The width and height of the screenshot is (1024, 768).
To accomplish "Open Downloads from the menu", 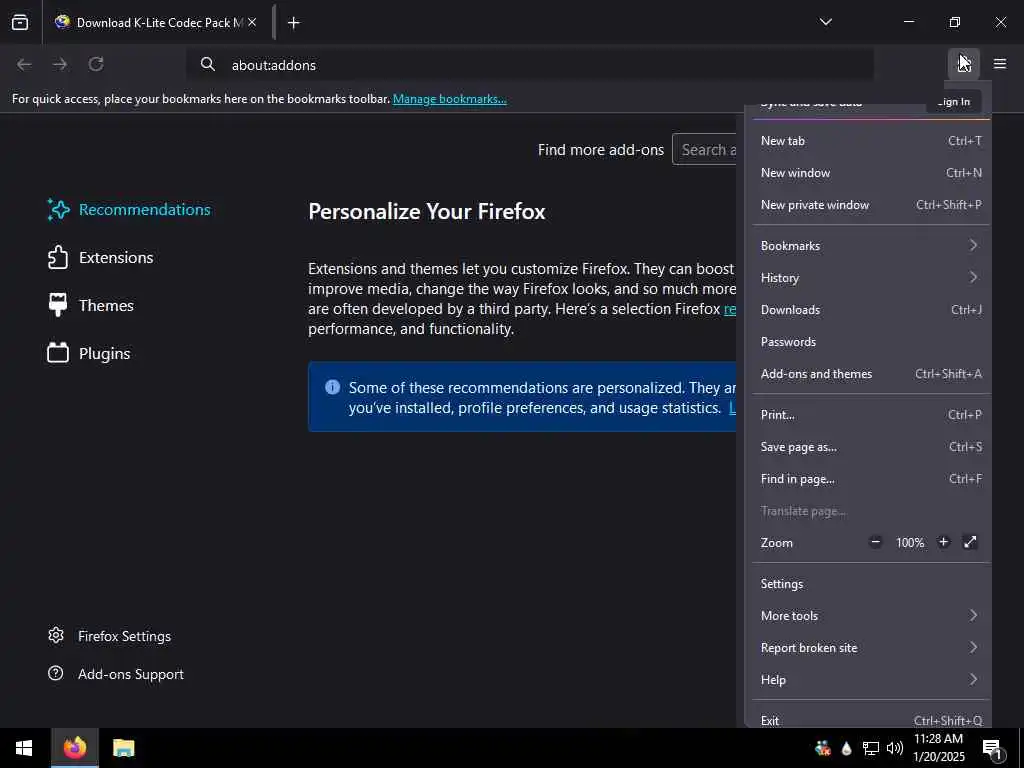I will [x=871, y=310].
